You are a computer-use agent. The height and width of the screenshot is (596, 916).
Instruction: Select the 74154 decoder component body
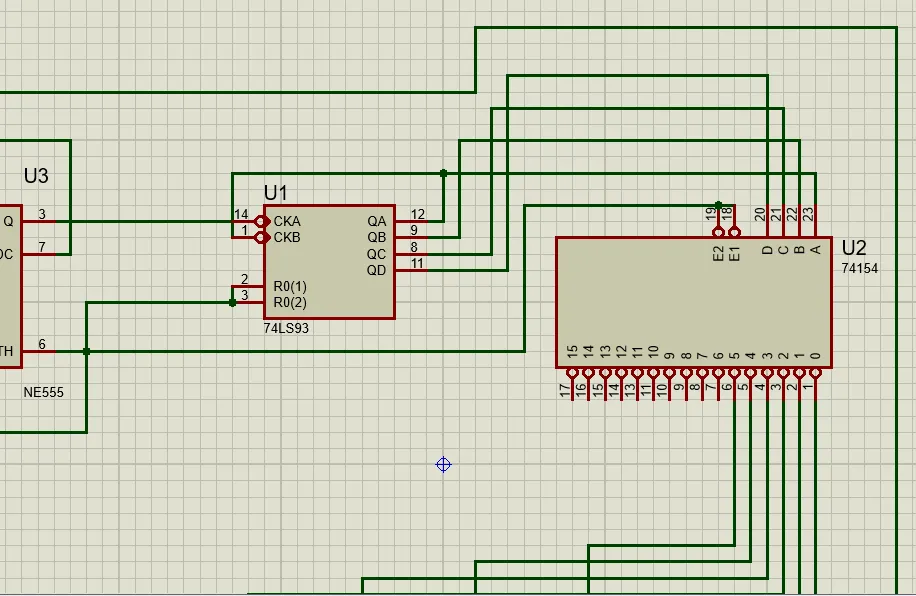[x=694, y=303]
